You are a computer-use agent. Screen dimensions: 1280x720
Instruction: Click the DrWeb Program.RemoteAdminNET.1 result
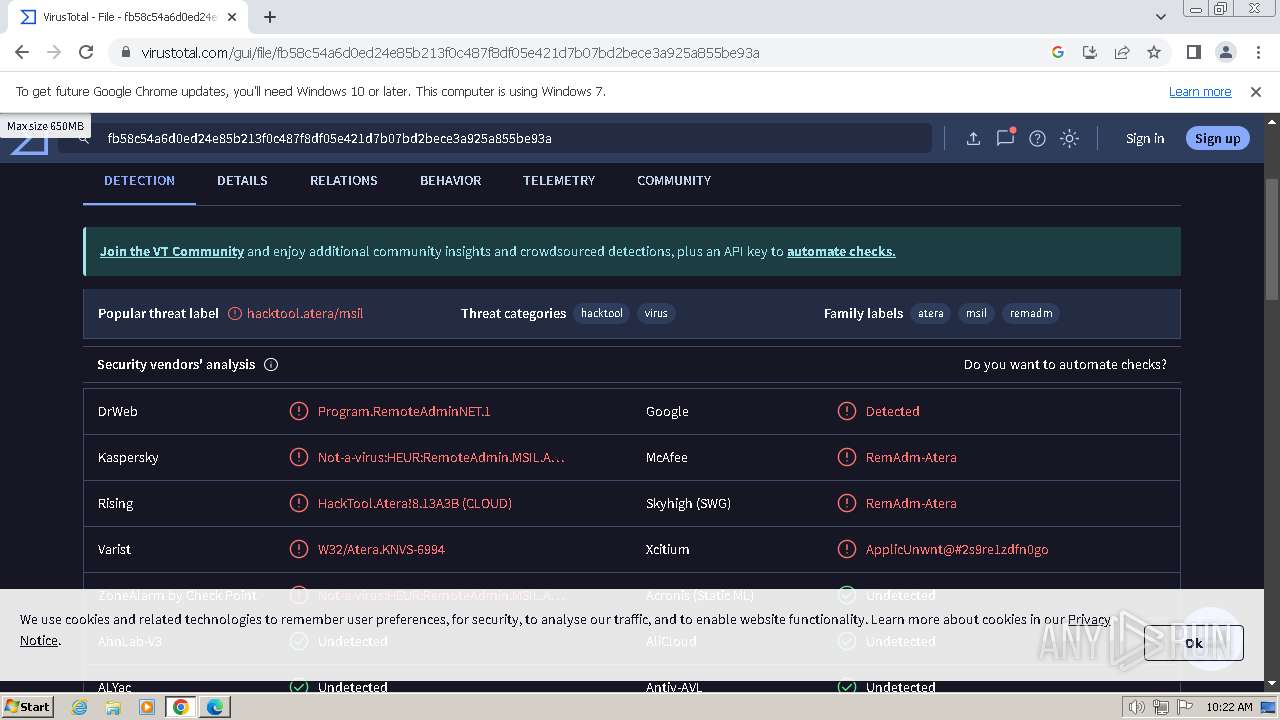[x=404, y=412]
